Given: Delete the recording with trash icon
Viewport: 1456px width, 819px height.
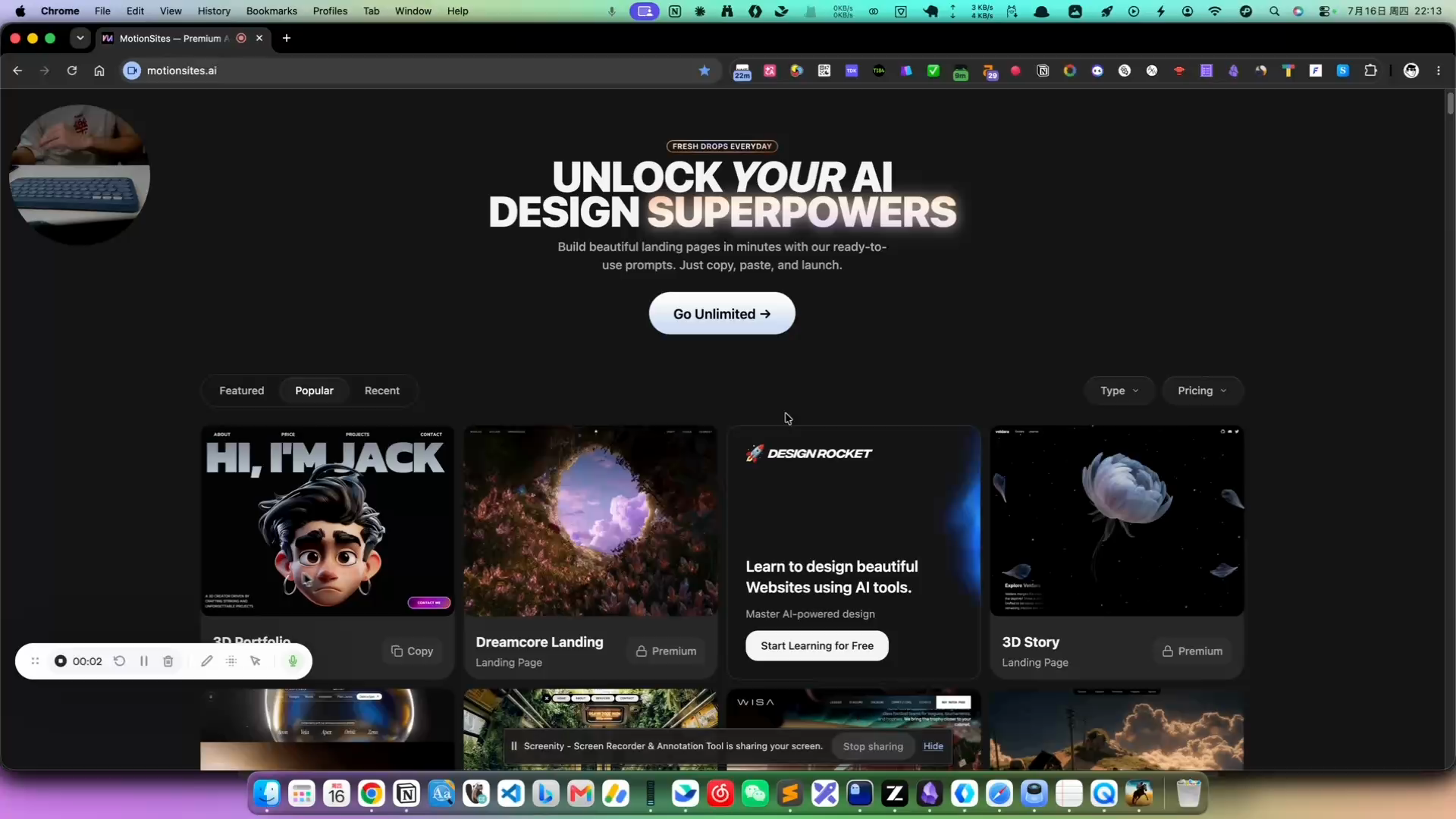Looking at the screenshot, I should click(x=168, y=661).
